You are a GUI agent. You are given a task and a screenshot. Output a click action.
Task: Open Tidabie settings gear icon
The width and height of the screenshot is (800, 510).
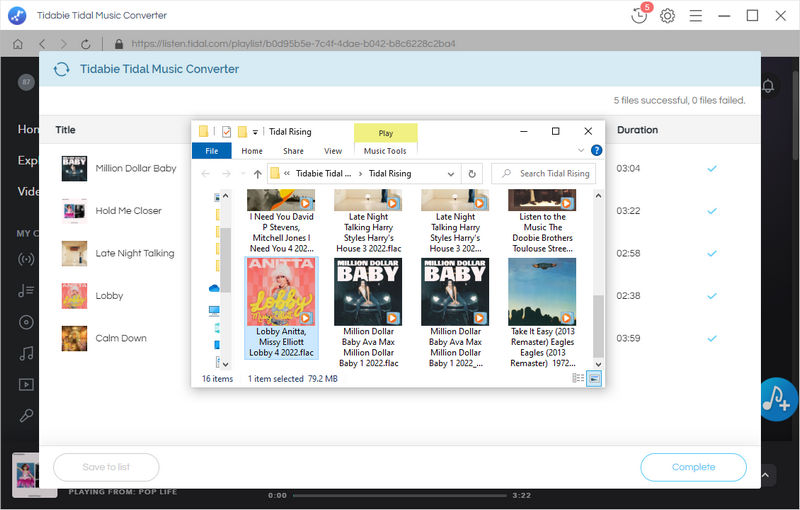pos(667,16)
